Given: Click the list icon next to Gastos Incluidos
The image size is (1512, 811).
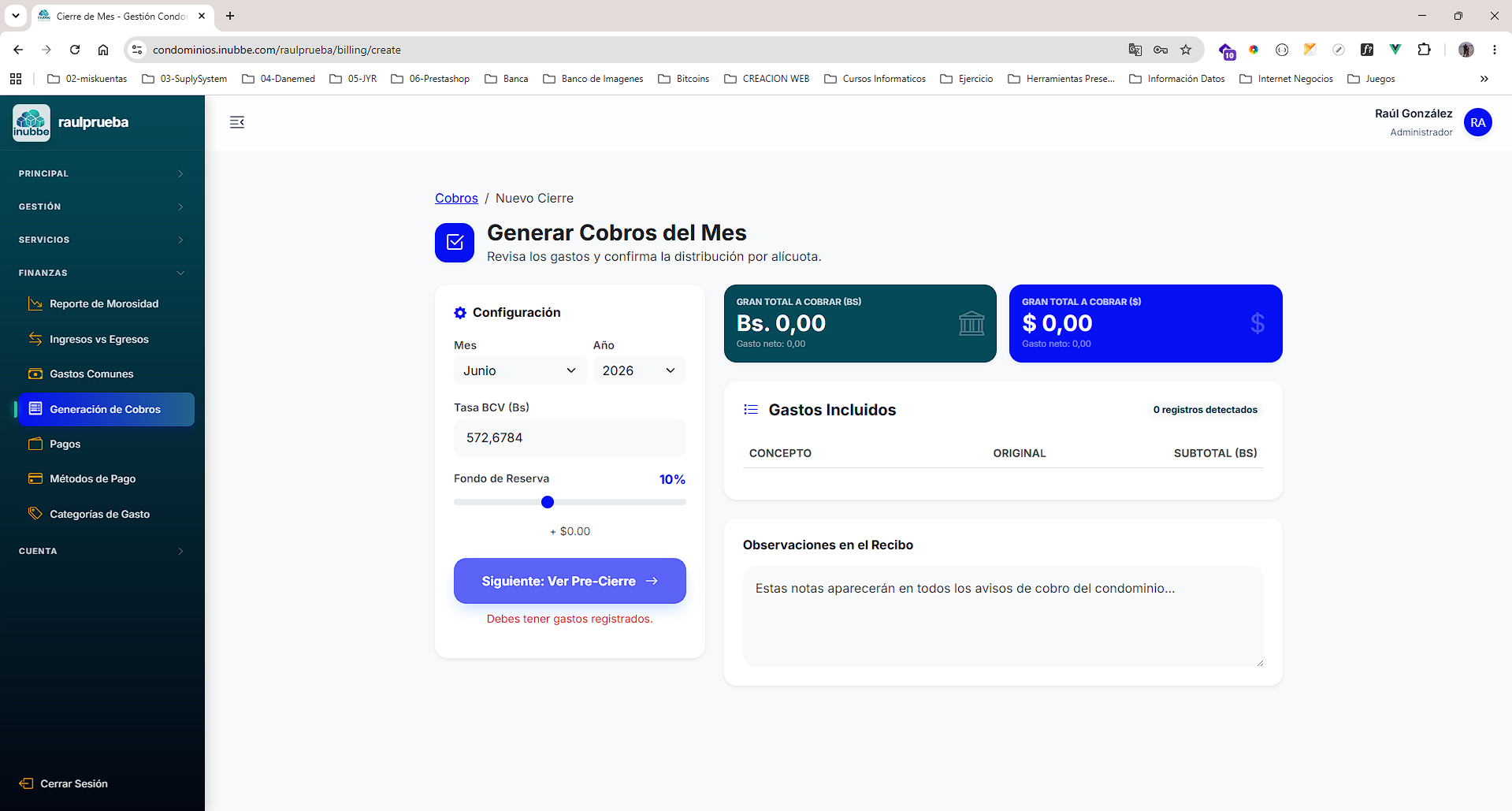Looking at the screenshot, I should pyautogui.click(x=751, y=410).
